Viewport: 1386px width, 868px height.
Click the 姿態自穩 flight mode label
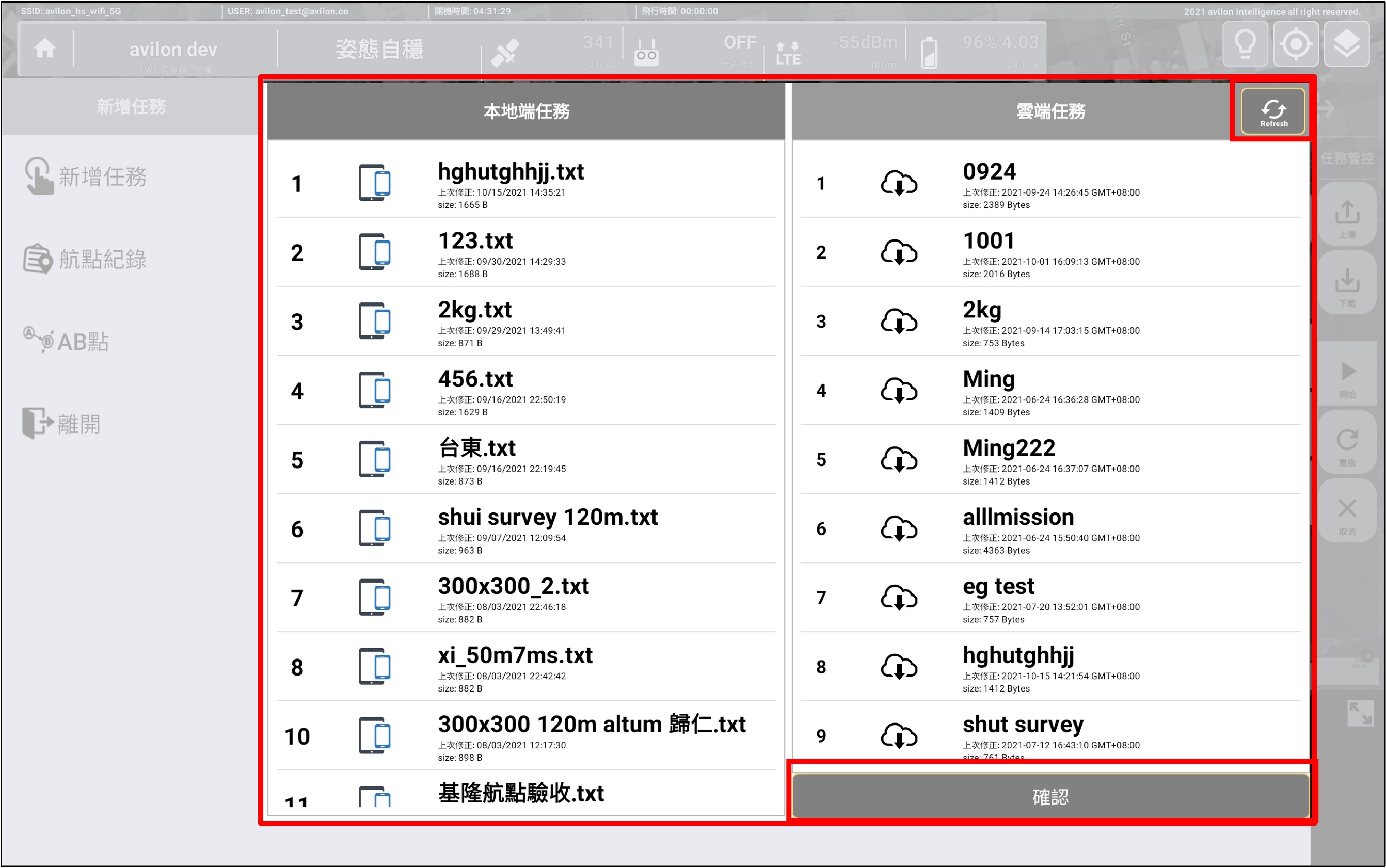pos(379,50)
